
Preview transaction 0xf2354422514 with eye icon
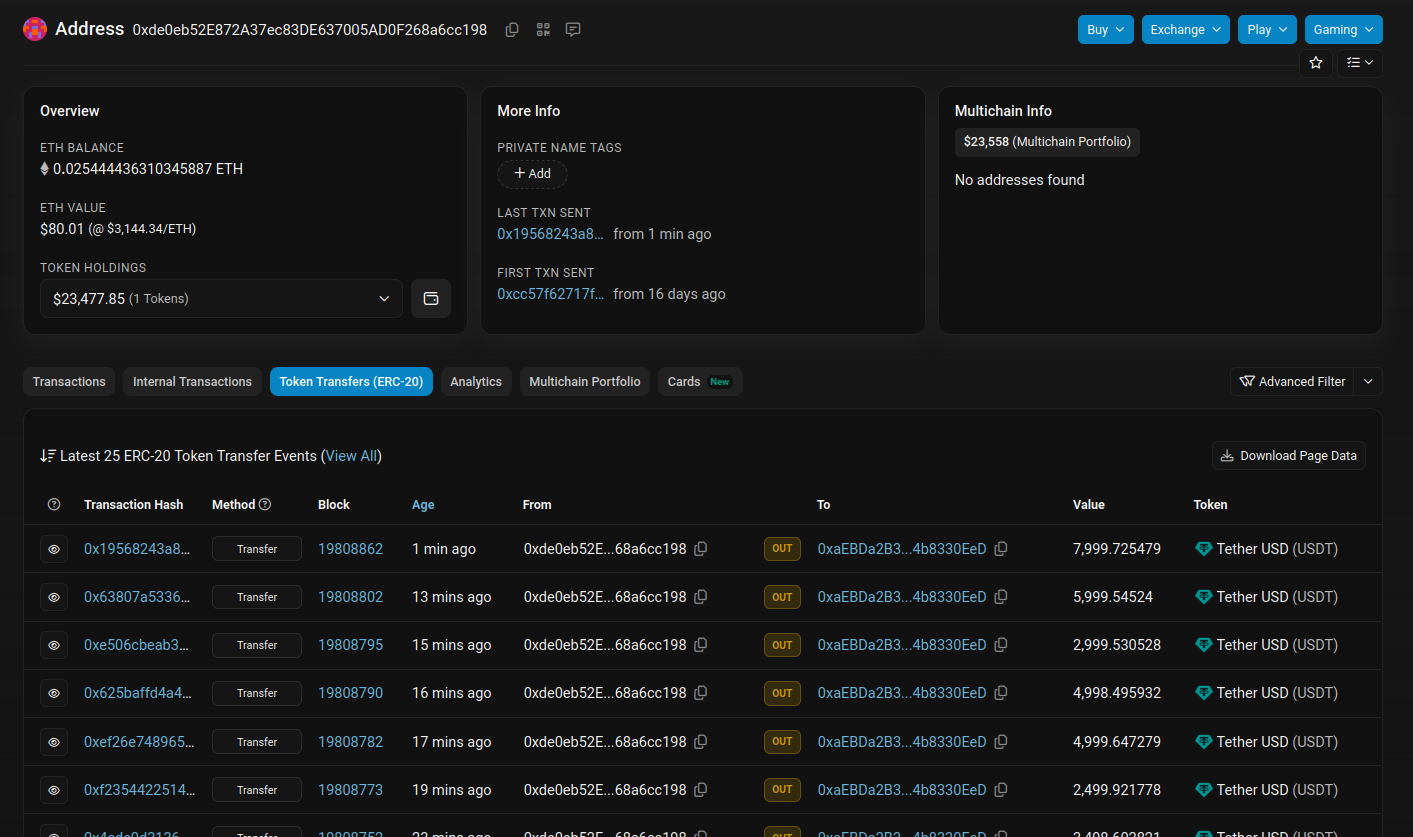(x=54, y=790)
